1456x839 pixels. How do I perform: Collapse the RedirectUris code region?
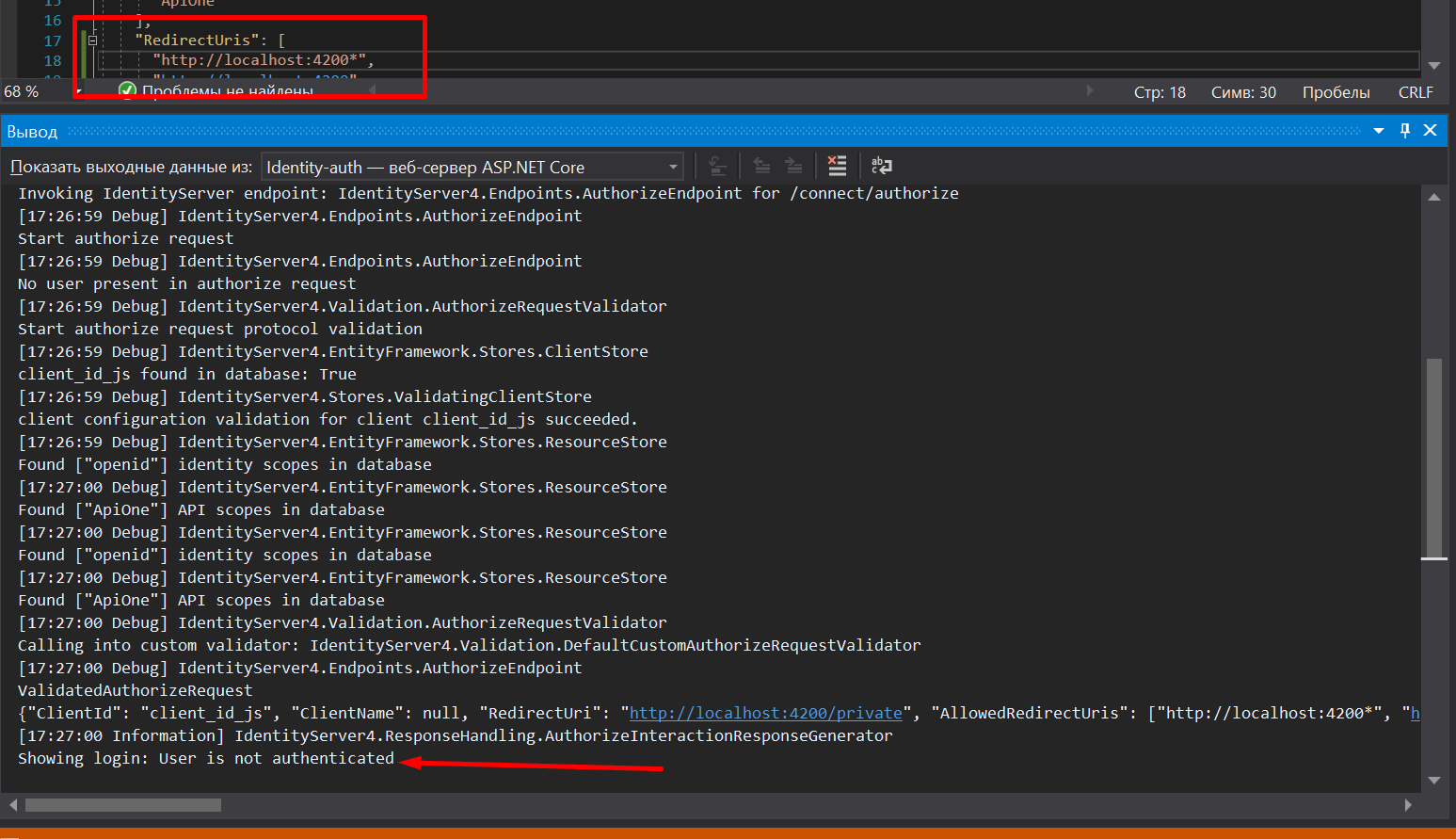[91, 40]
